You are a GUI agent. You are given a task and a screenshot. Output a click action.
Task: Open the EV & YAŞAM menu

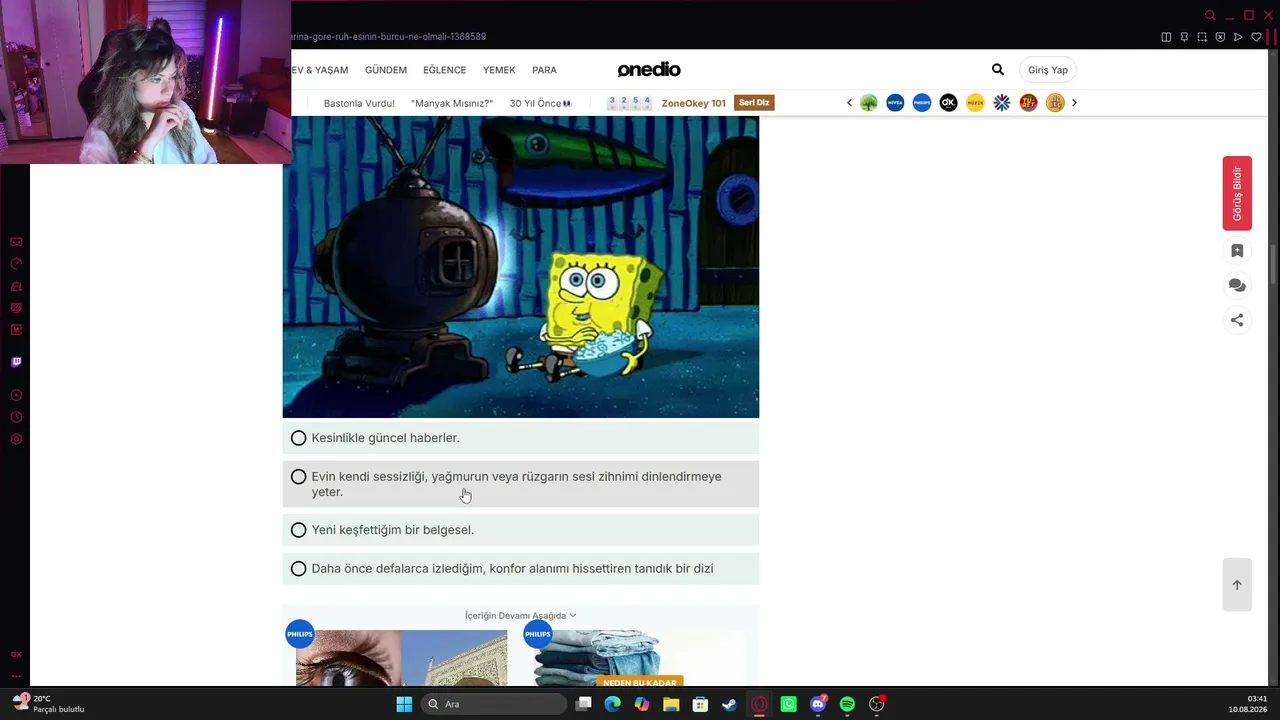click(320, 70)
